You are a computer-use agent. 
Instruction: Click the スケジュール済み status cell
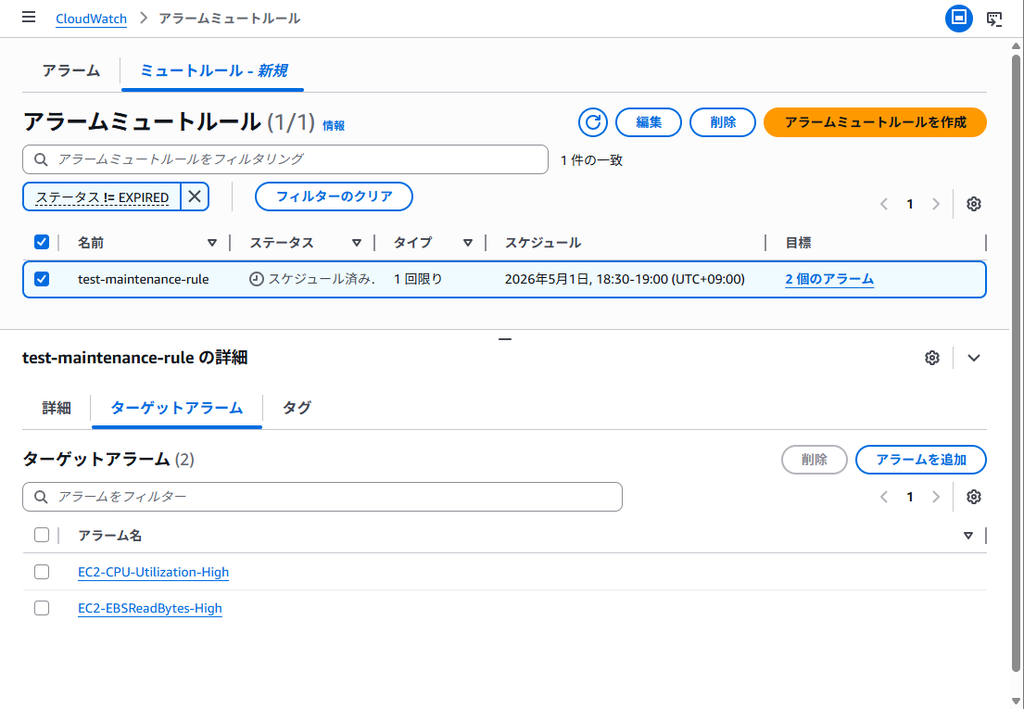coord(312,279)
